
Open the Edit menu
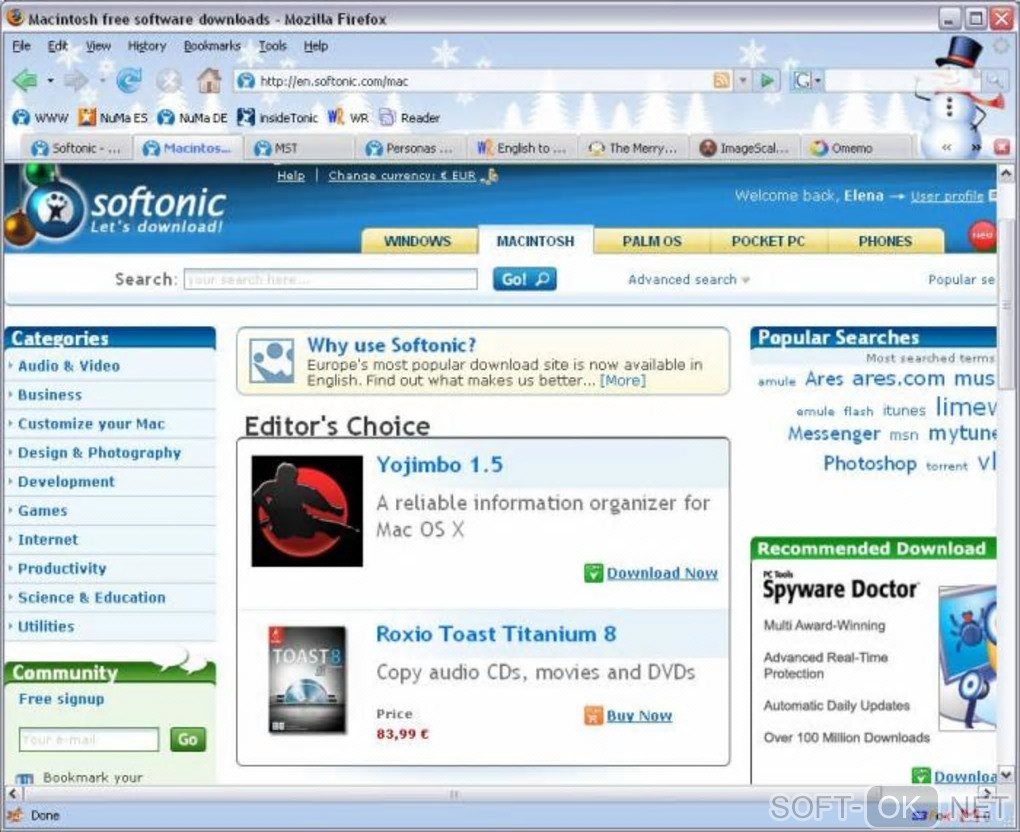[57, 46]
